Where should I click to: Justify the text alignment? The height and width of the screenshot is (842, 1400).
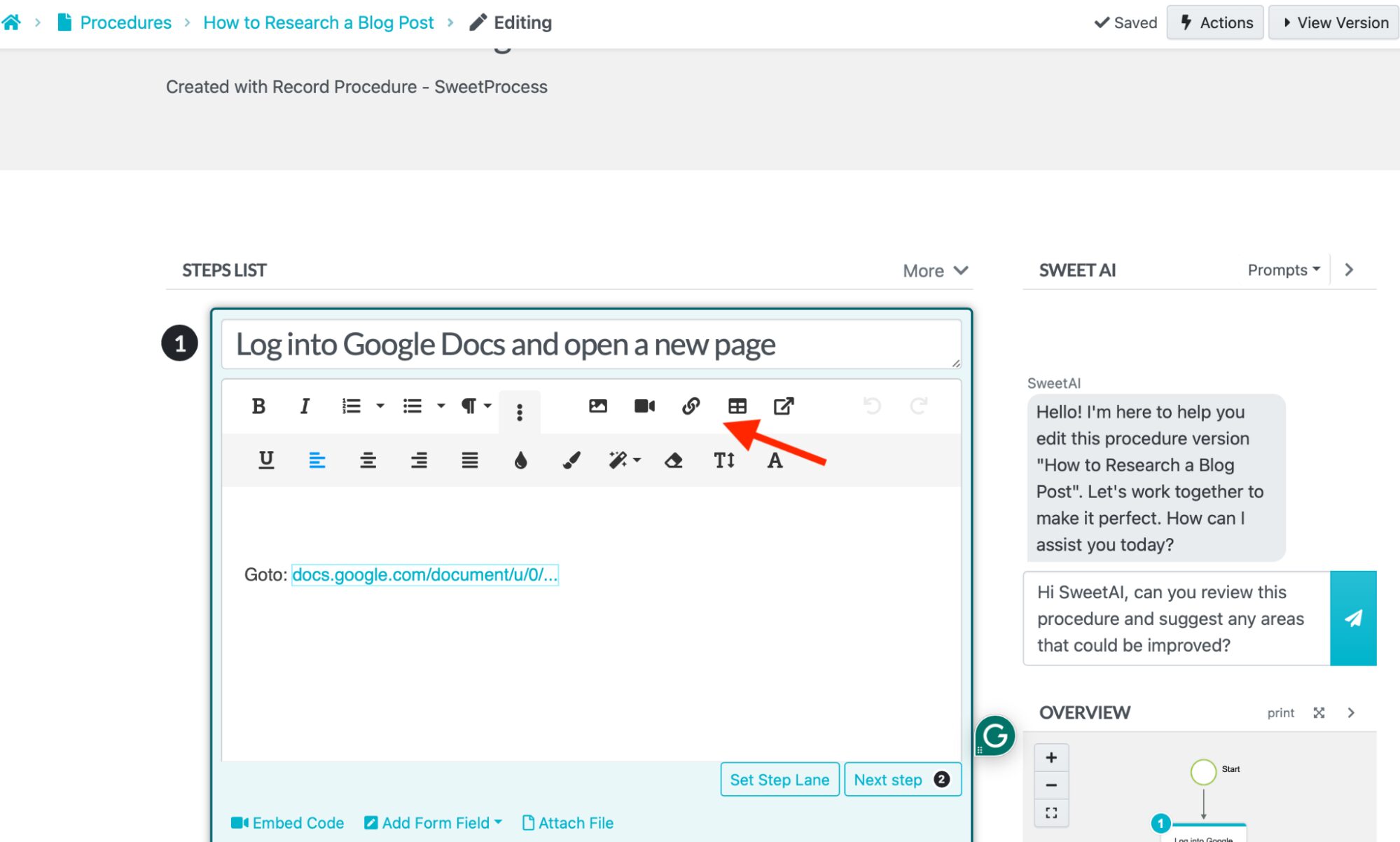(470, 460)
